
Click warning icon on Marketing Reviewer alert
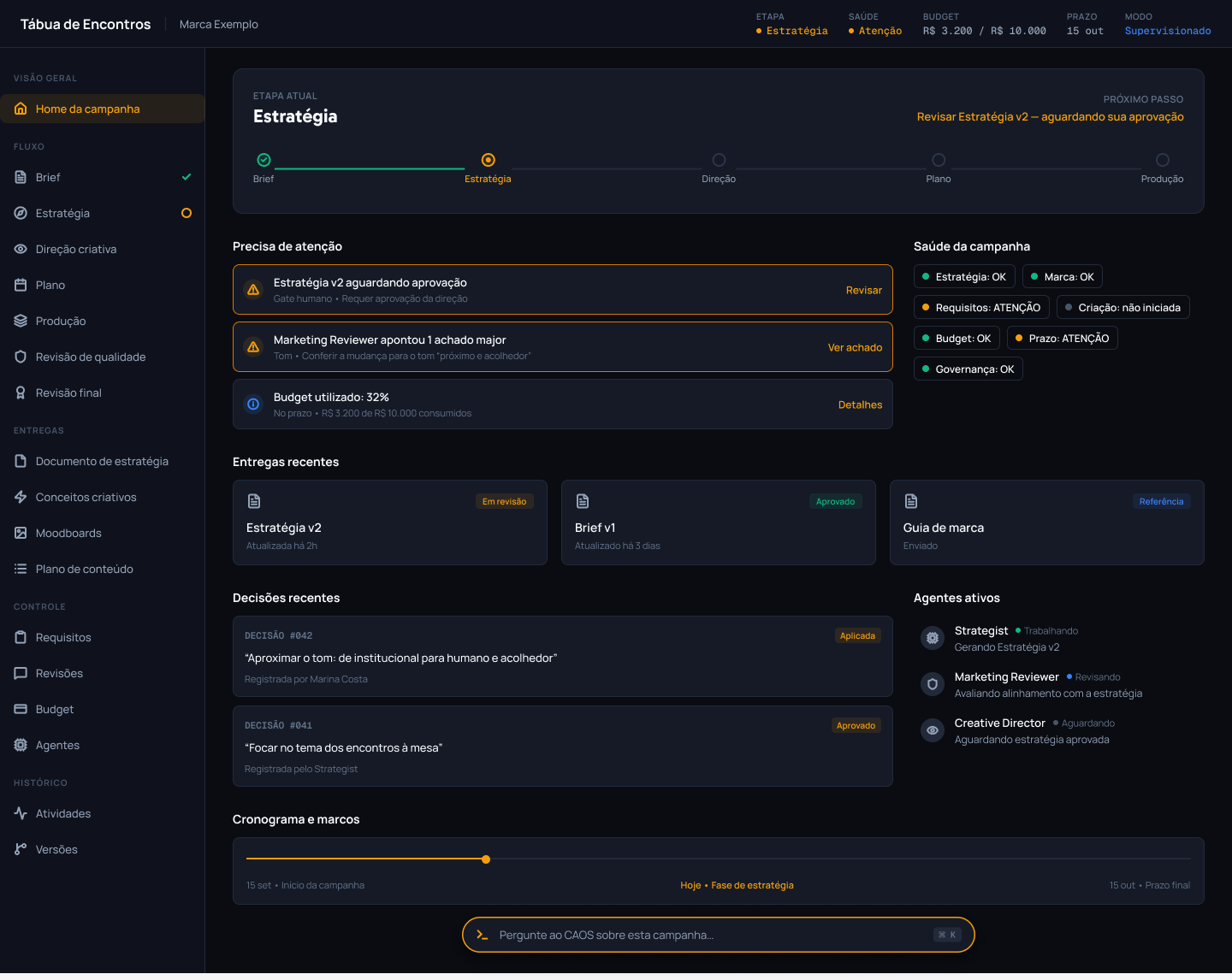coord(253,347)
